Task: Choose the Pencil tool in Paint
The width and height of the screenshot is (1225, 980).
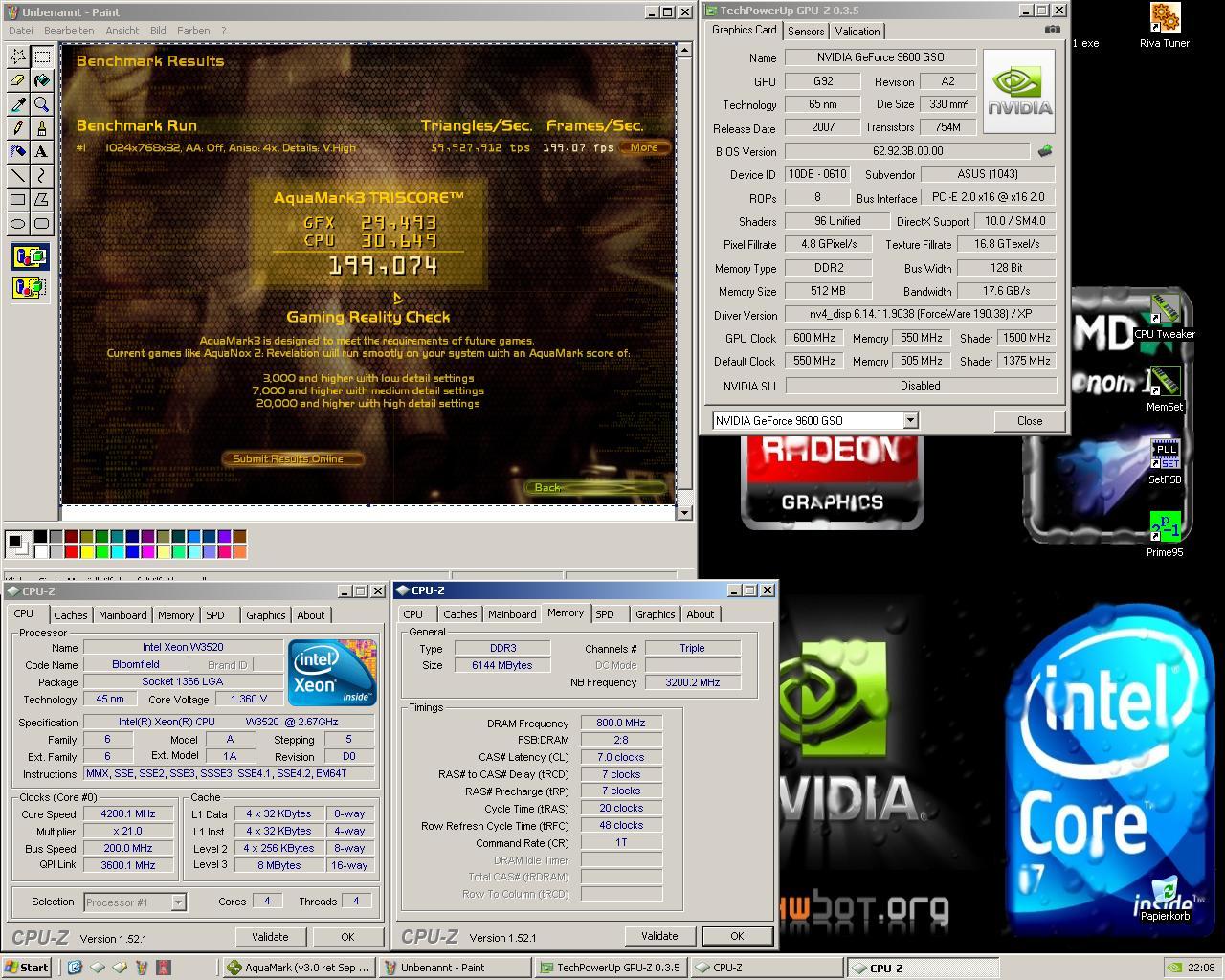Action: click(18, 127)
